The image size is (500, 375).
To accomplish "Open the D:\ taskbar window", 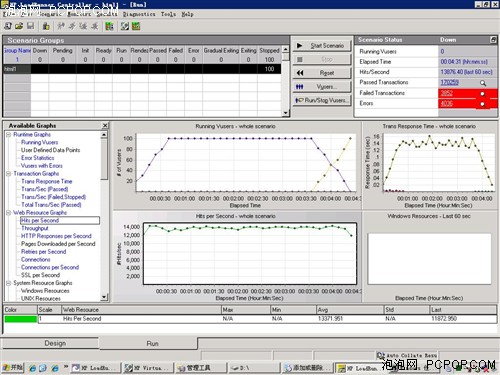I will coord(254,368).
